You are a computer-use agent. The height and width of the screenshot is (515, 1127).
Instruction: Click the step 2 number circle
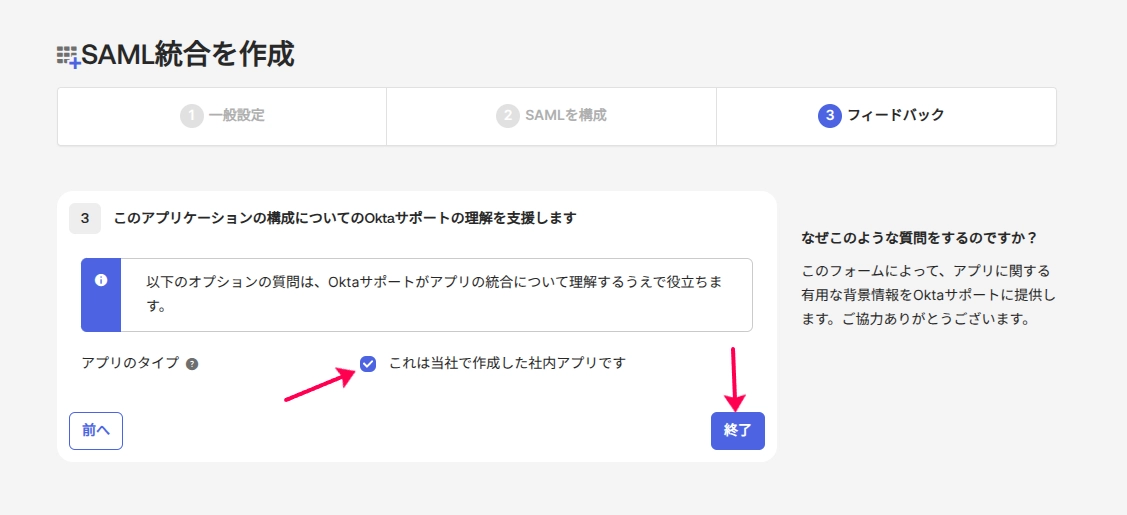tap(507, 116)
